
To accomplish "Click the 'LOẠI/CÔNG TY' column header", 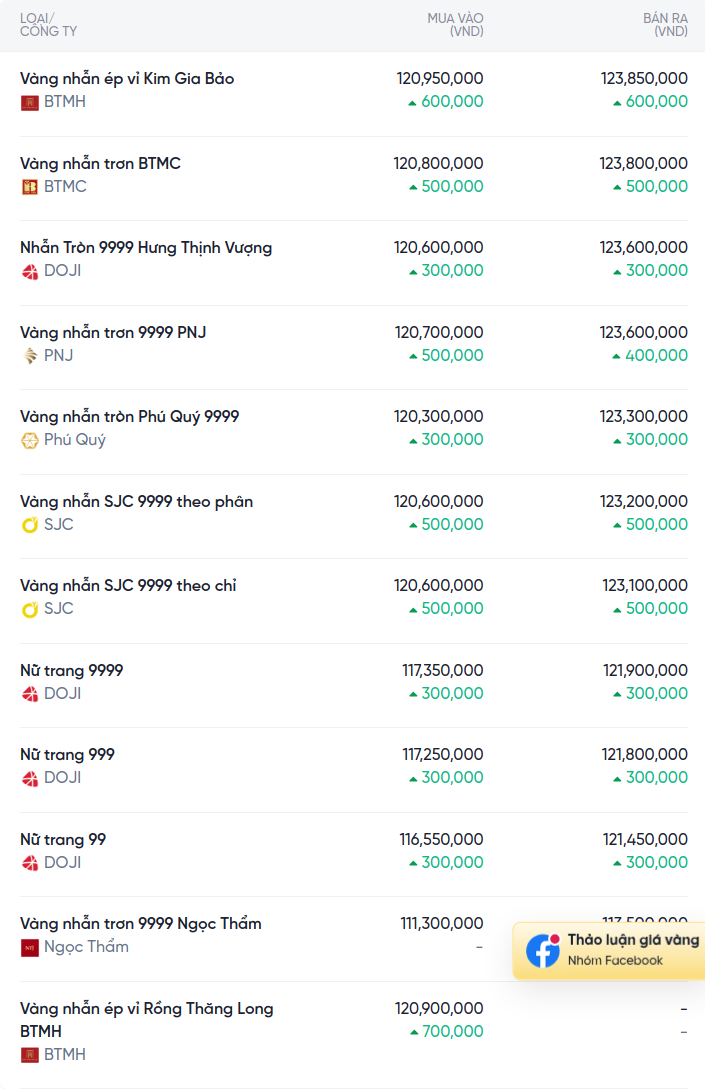I will tap(48, 25).
